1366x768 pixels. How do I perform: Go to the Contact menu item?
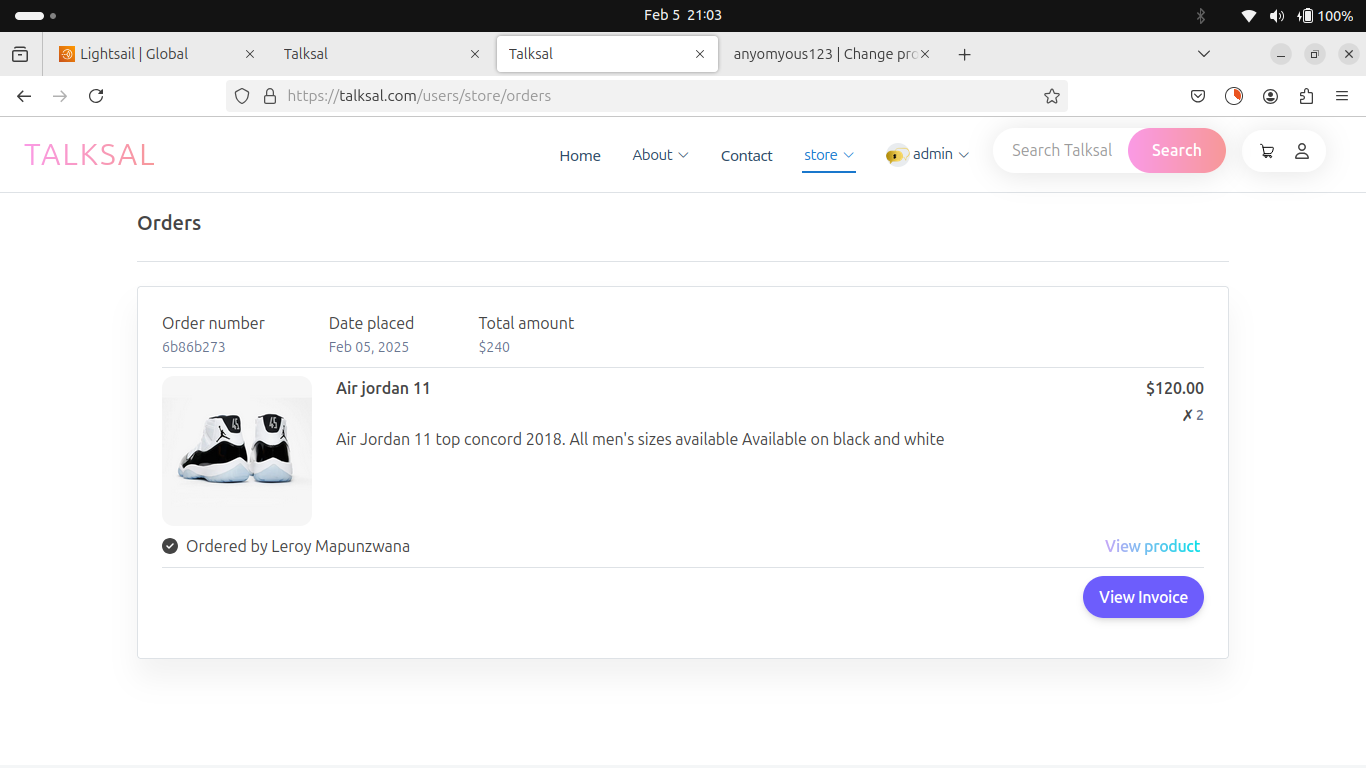(747, 156)
